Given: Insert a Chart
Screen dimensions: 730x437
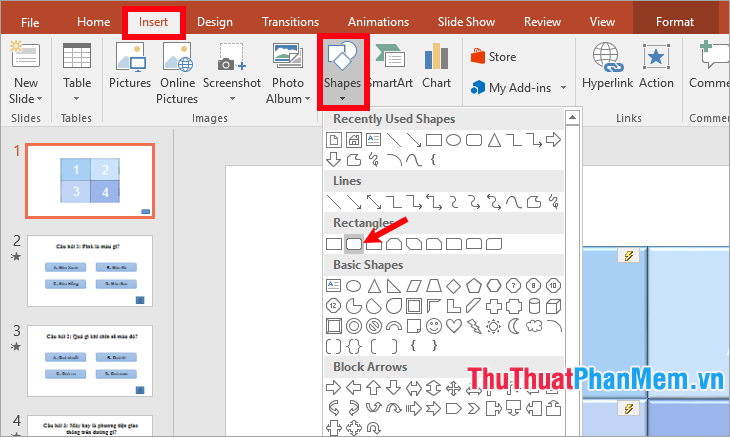Looking at the screenshot, I should point(436,65).
